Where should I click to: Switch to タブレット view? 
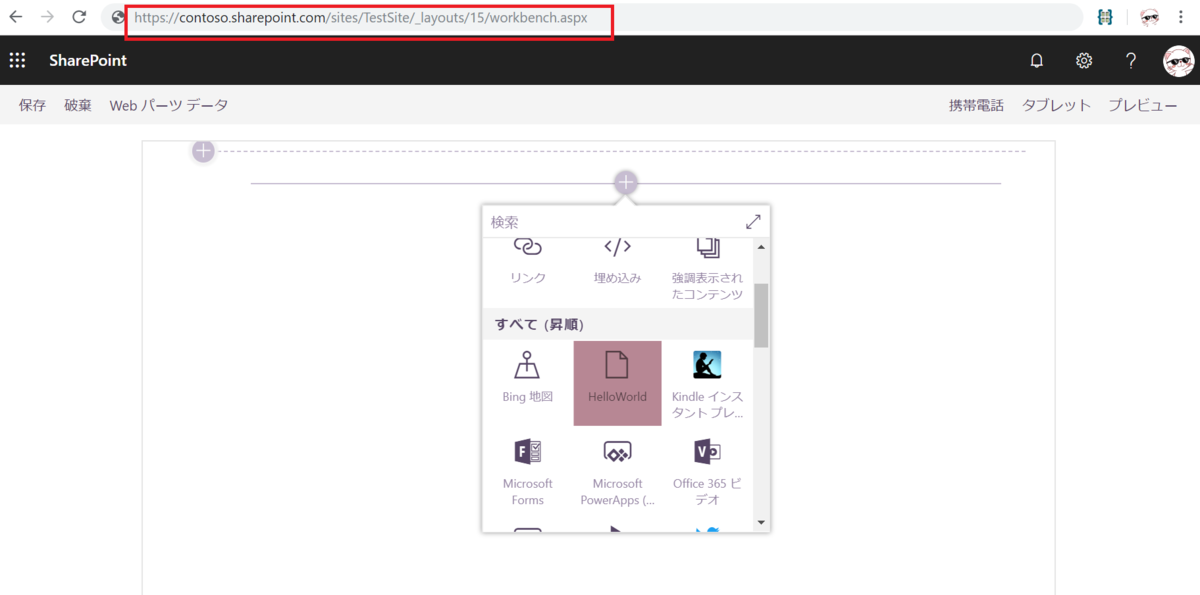coord(1056,105)
